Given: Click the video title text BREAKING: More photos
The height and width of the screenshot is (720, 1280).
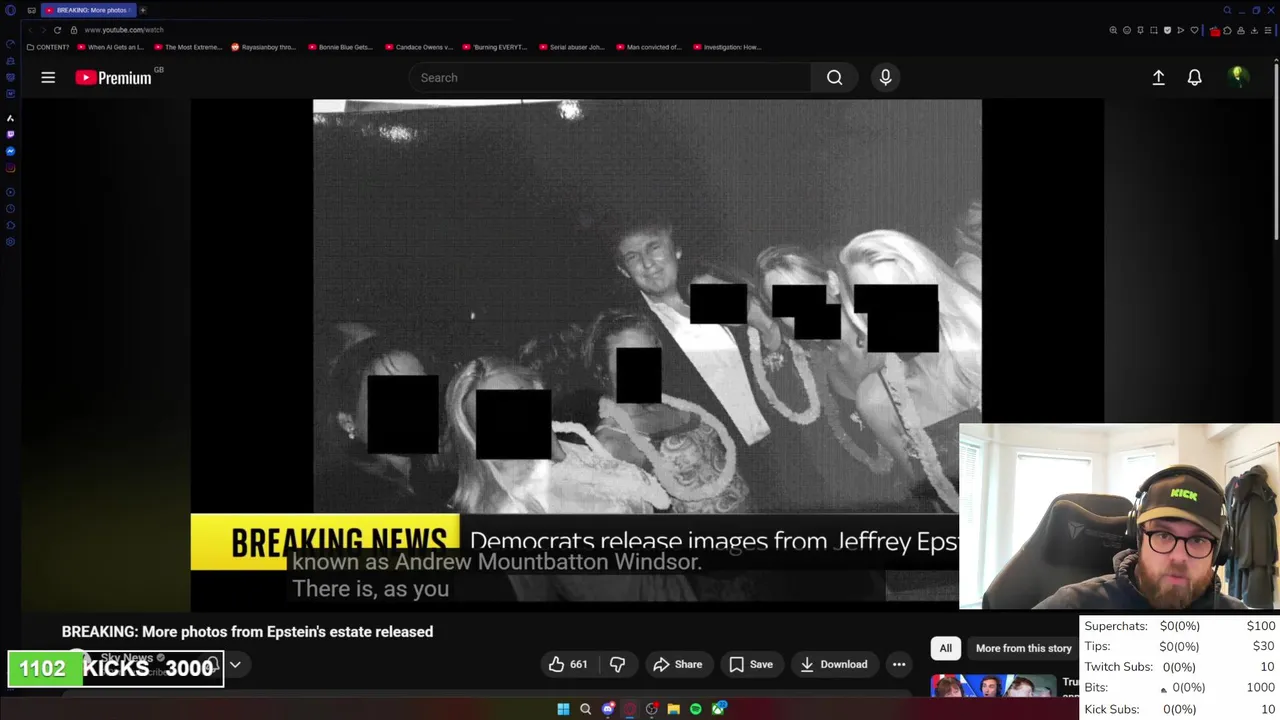Looking at the screenshot, I should pyautogui.click(x=247, y=631).
